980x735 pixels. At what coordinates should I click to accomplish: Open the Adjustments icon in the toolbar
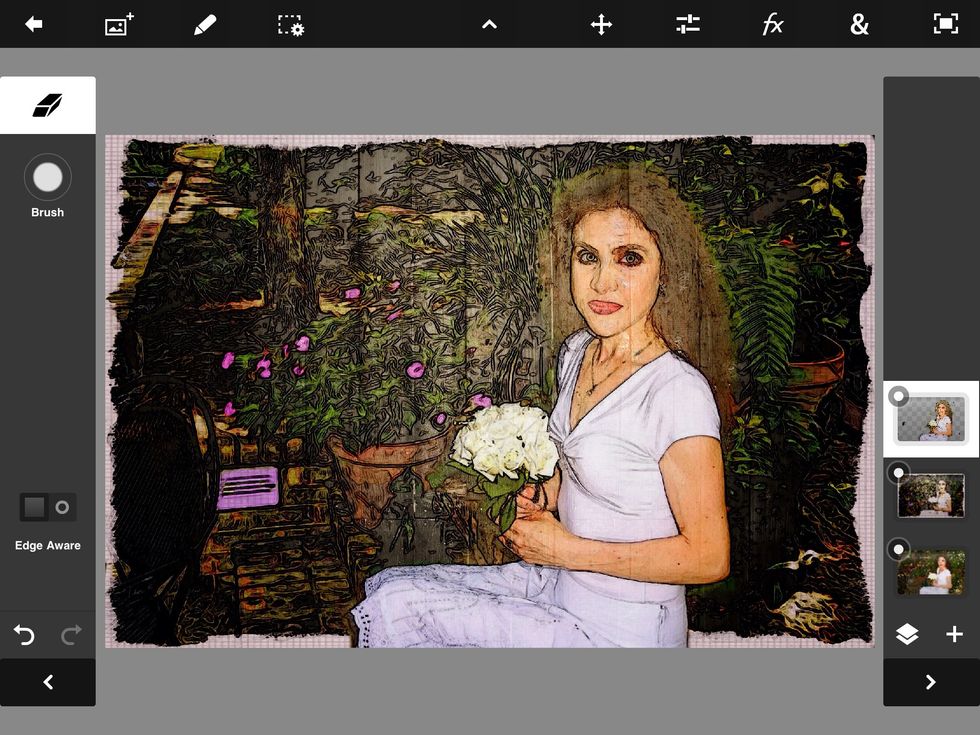pos(687,24)
